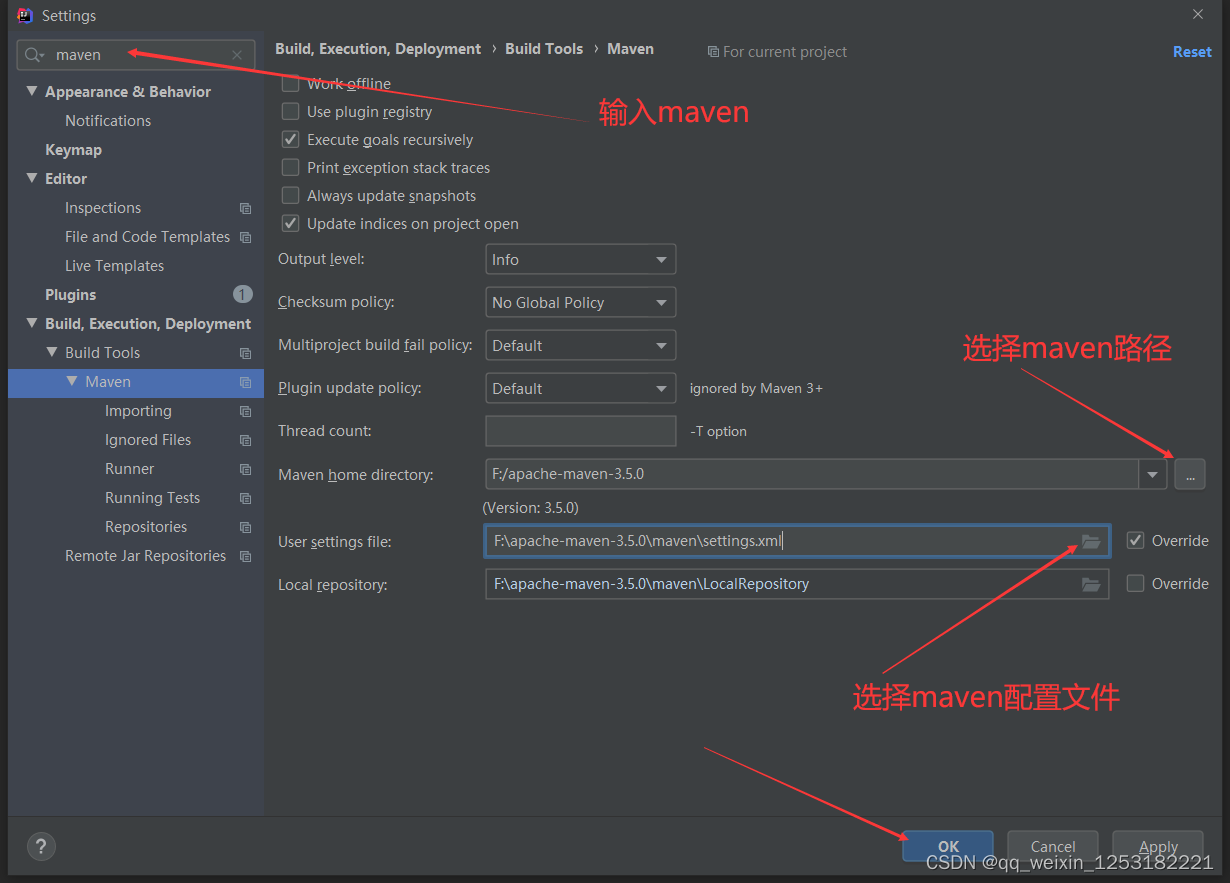1230x883 pixels.
Task: Click the browse button beside Maven home directory
Action: point(1189,474)
